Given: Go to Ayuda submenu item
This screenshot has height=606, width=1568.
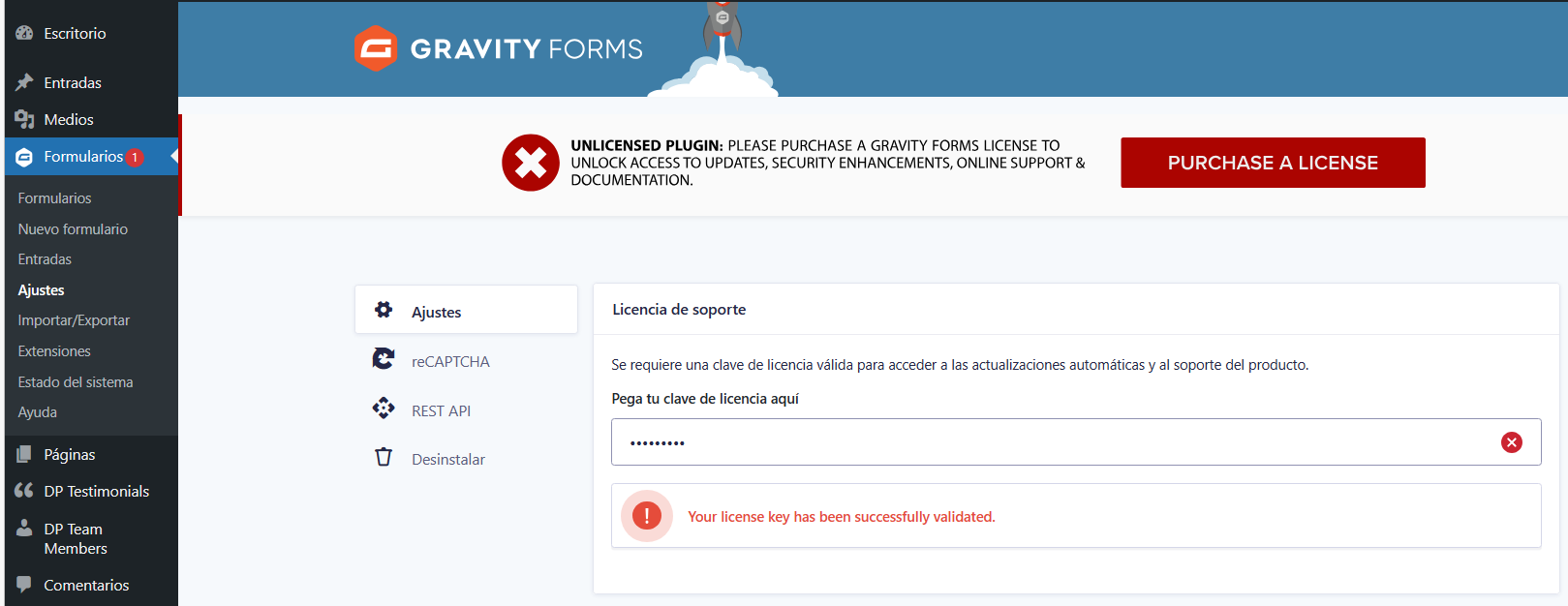Looking at the screenshot, I should click(37, 411).
